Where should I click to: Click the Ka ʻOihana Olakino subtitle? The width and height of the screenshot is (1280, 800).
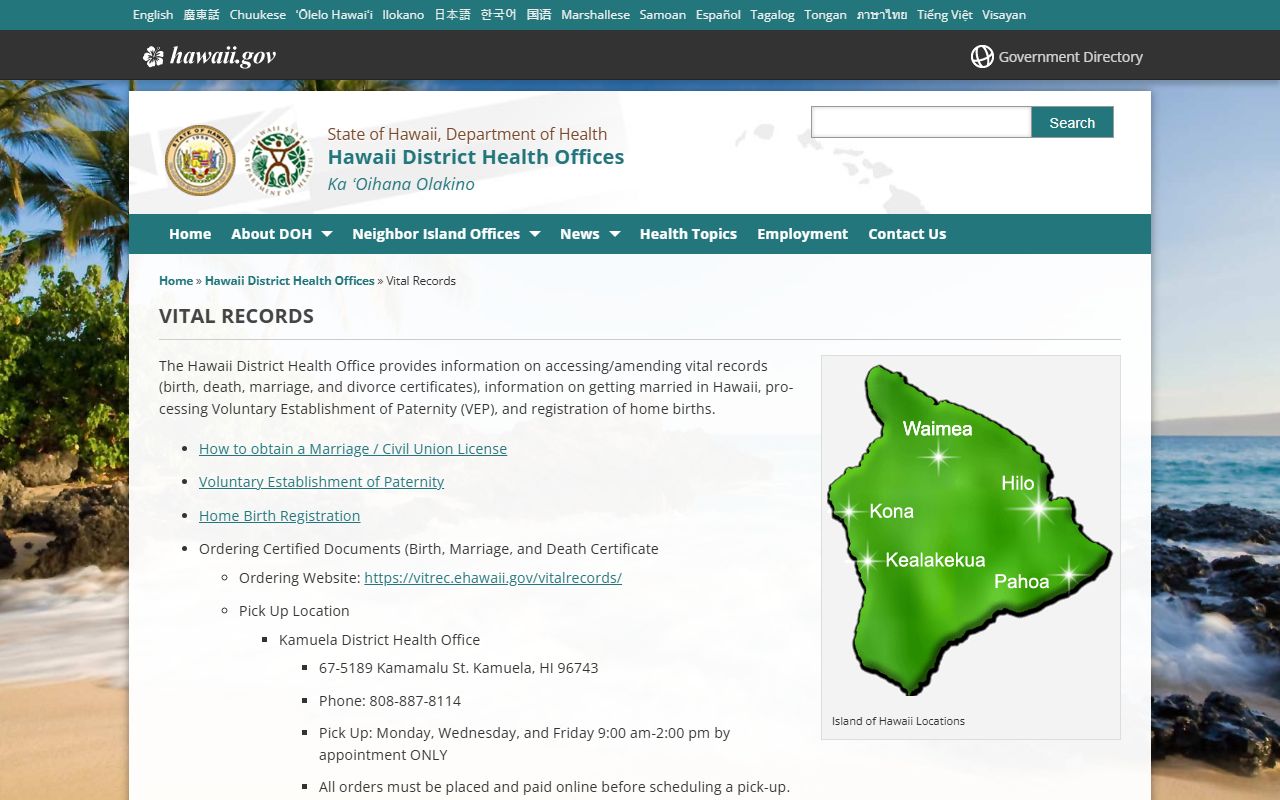click(x=401, y=184)
